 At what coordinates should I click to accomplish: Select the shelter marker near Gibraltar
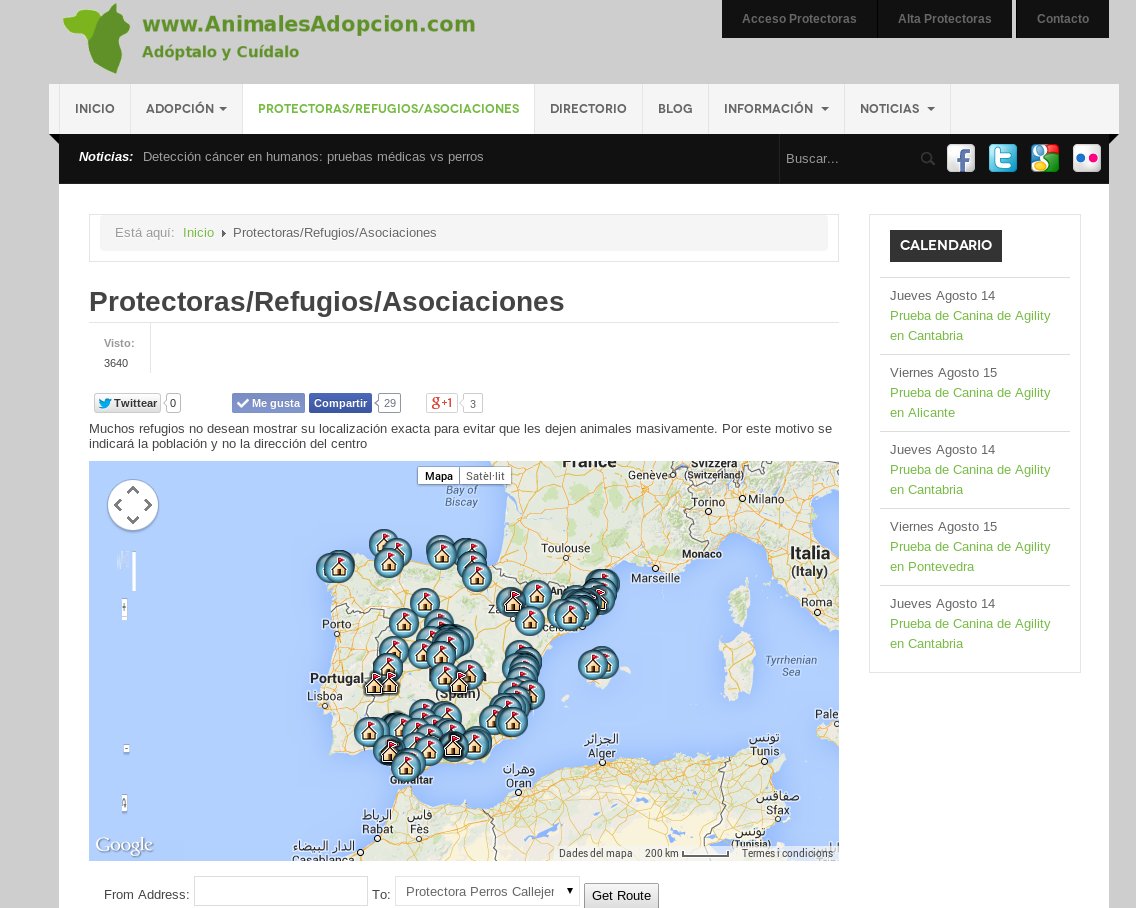click(x=406, y=765)
